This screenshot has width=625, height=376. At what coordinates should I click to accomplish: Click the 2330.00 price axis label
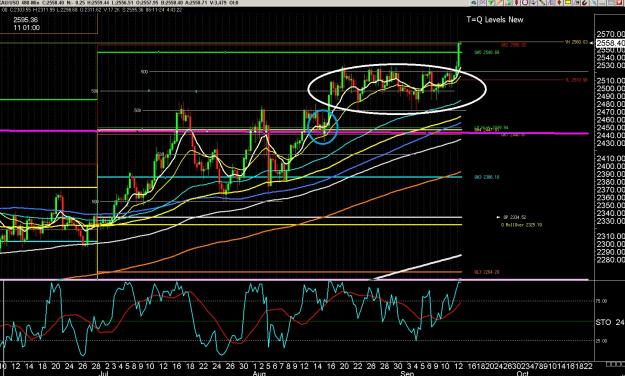click(x=610, y=221)
